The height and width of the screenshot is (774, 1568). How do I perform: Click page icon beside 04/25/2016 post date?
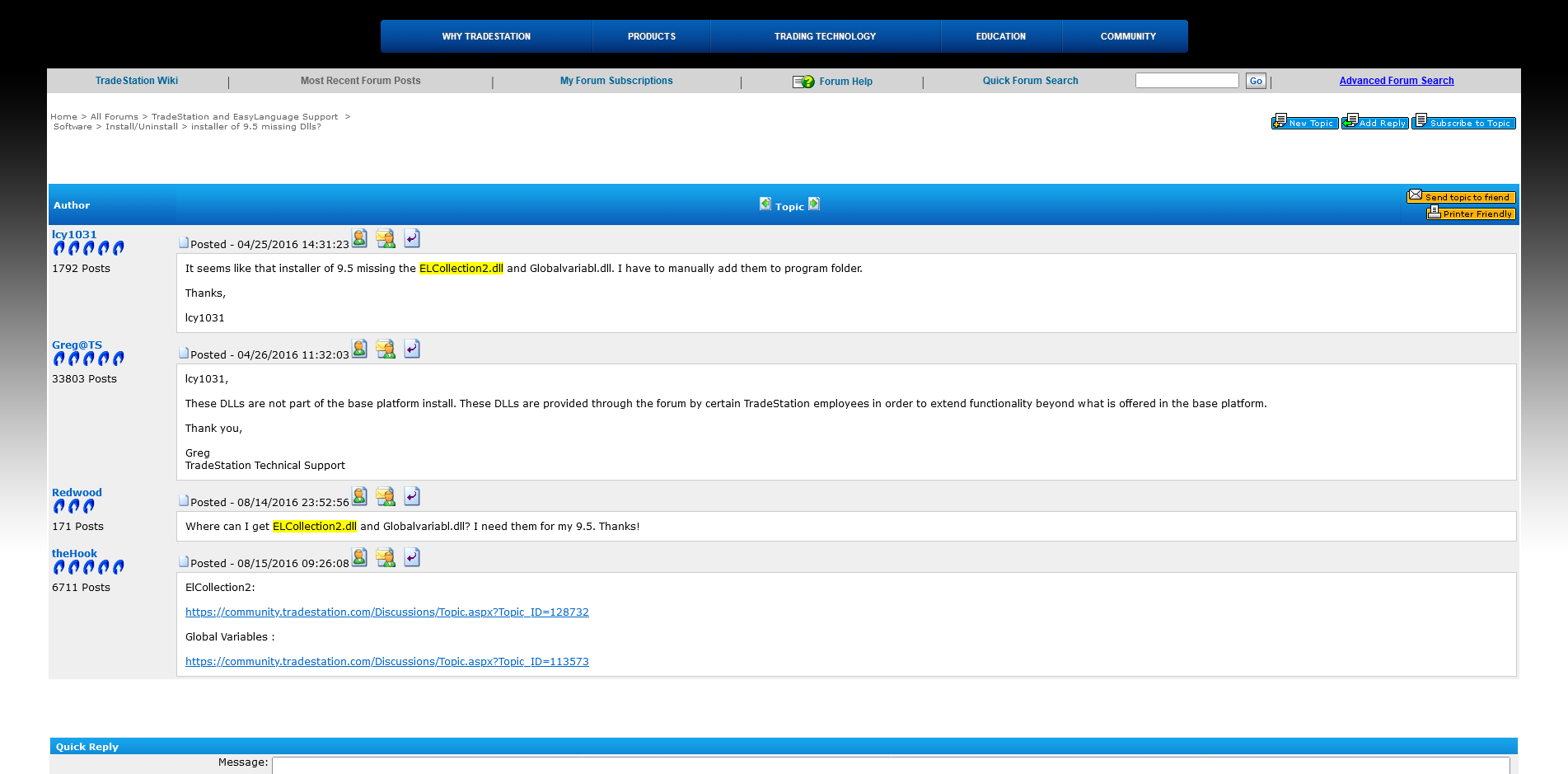click(184, 242)
